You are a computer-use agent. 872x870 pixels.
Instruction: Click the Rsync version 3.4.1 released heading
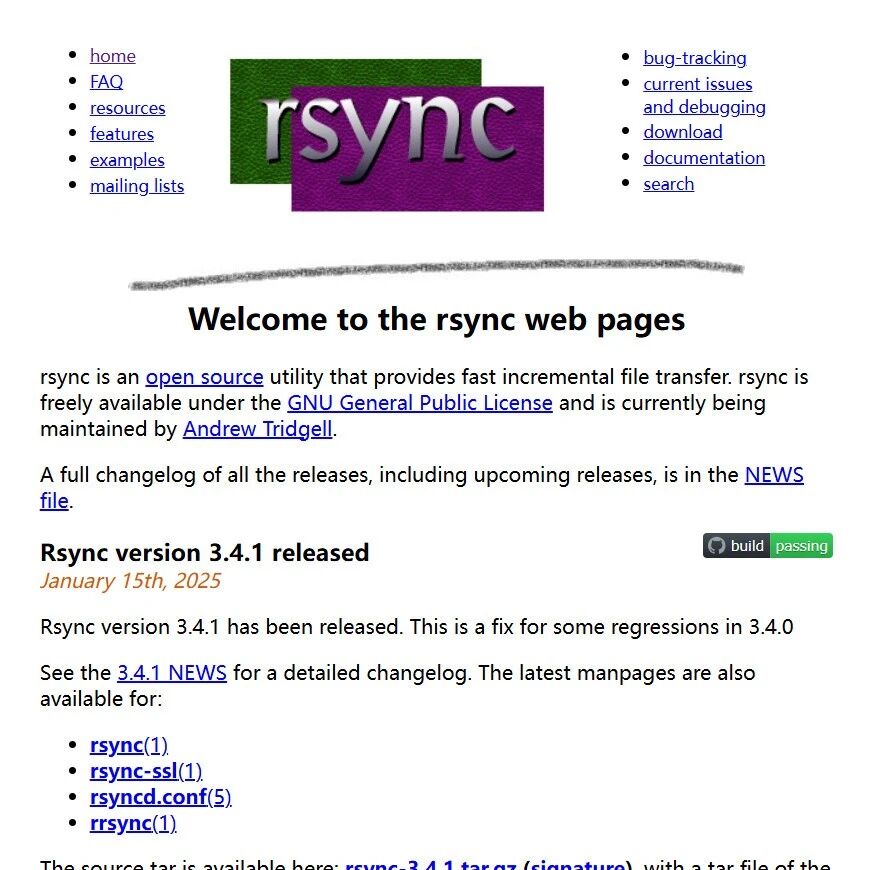(x=205, y=553)
